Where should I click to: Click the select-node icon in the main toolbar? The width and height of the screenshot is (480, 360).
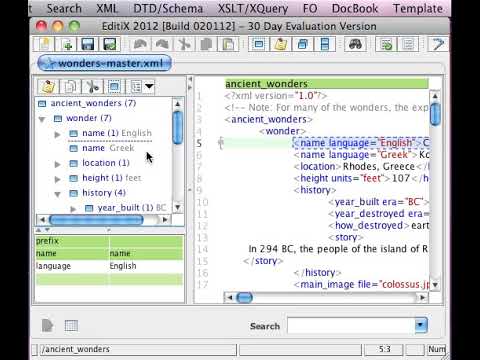[x=259, y=44]
